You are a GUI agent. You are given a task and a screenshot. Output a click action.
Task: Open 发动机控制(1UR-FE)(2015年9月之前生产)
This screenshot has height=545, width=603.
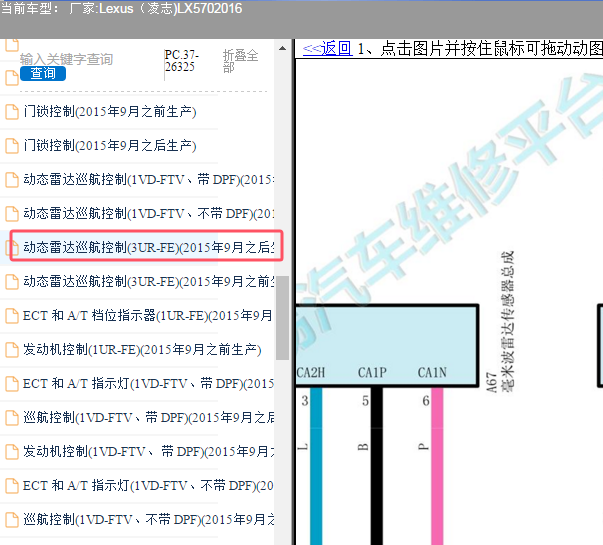pos(142,350)
